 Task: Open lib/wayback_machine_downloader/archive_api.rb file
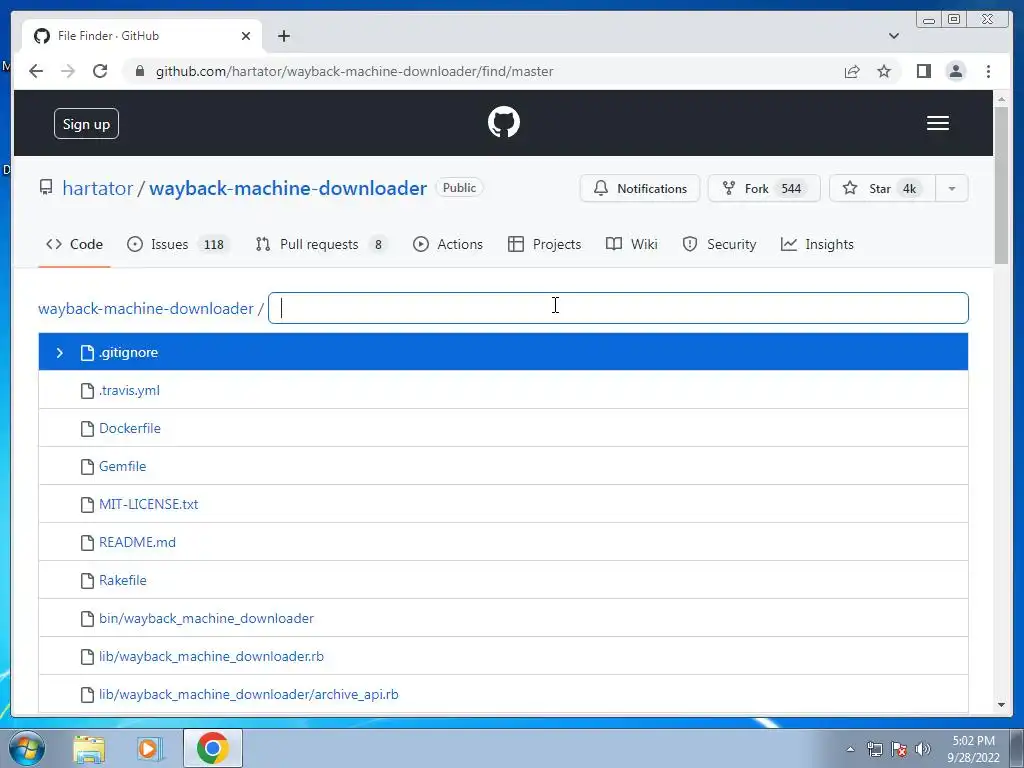click(249, 694)
